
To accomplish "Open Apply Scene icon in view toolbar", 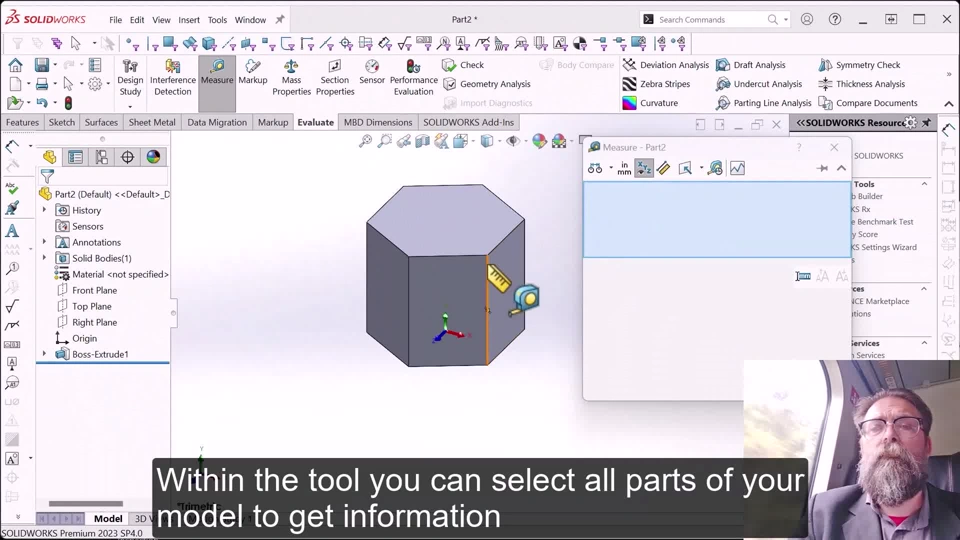I will click(x=559, y=141).
